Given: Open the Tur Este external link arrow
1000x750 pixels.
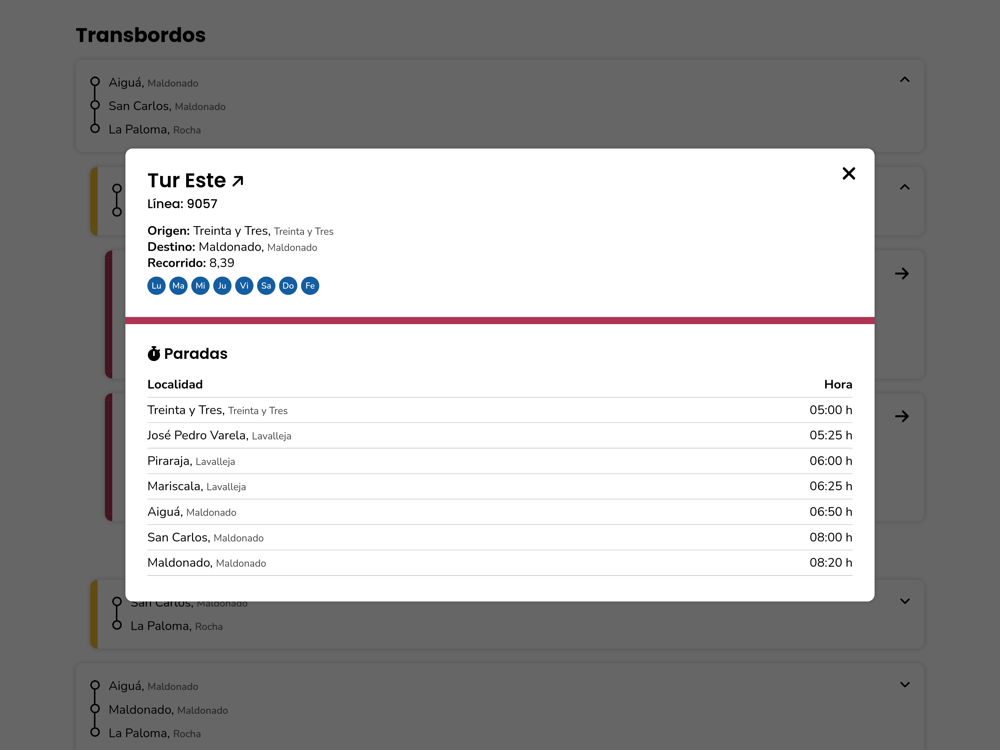Looking at the screenshot, I should 238,181.
